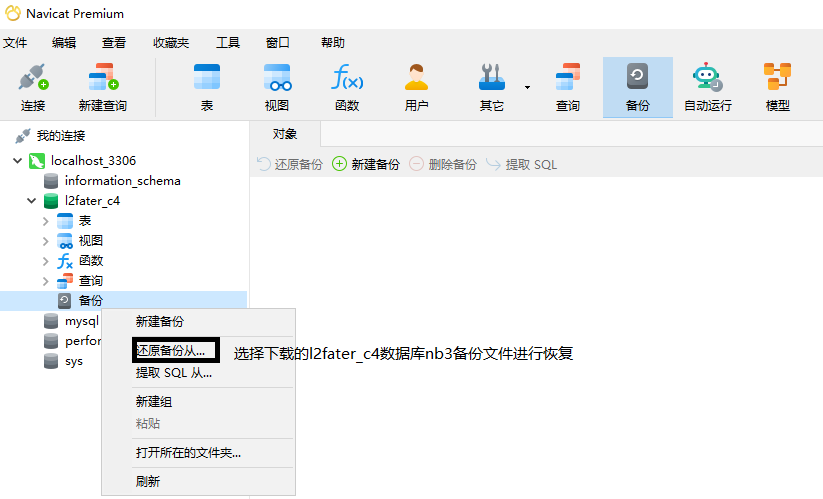Select the l2fater_c4 database
The height and width of the screenshot is (499, 823).
coord(92,201)
